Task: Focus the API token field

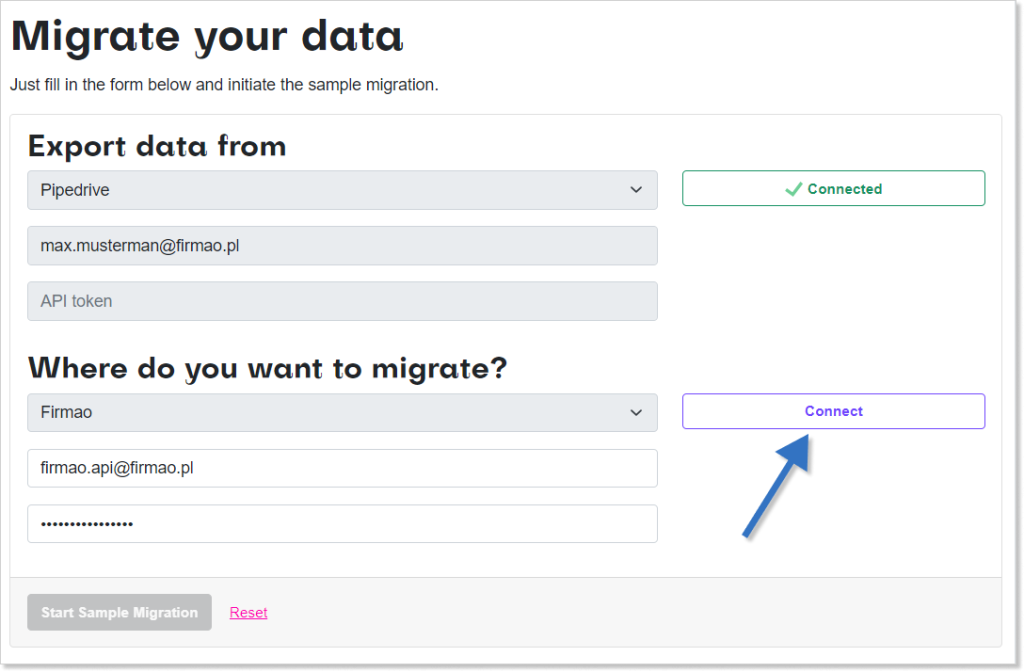Action: click(342, 301)
